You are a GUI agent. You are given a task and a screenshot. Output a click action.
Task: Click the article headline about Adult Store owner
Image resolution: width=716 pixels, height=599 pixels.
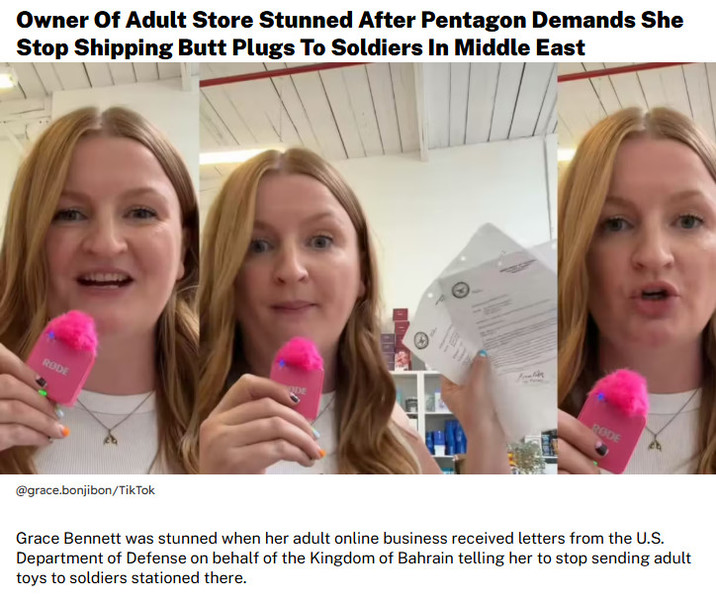pos(350,34)
